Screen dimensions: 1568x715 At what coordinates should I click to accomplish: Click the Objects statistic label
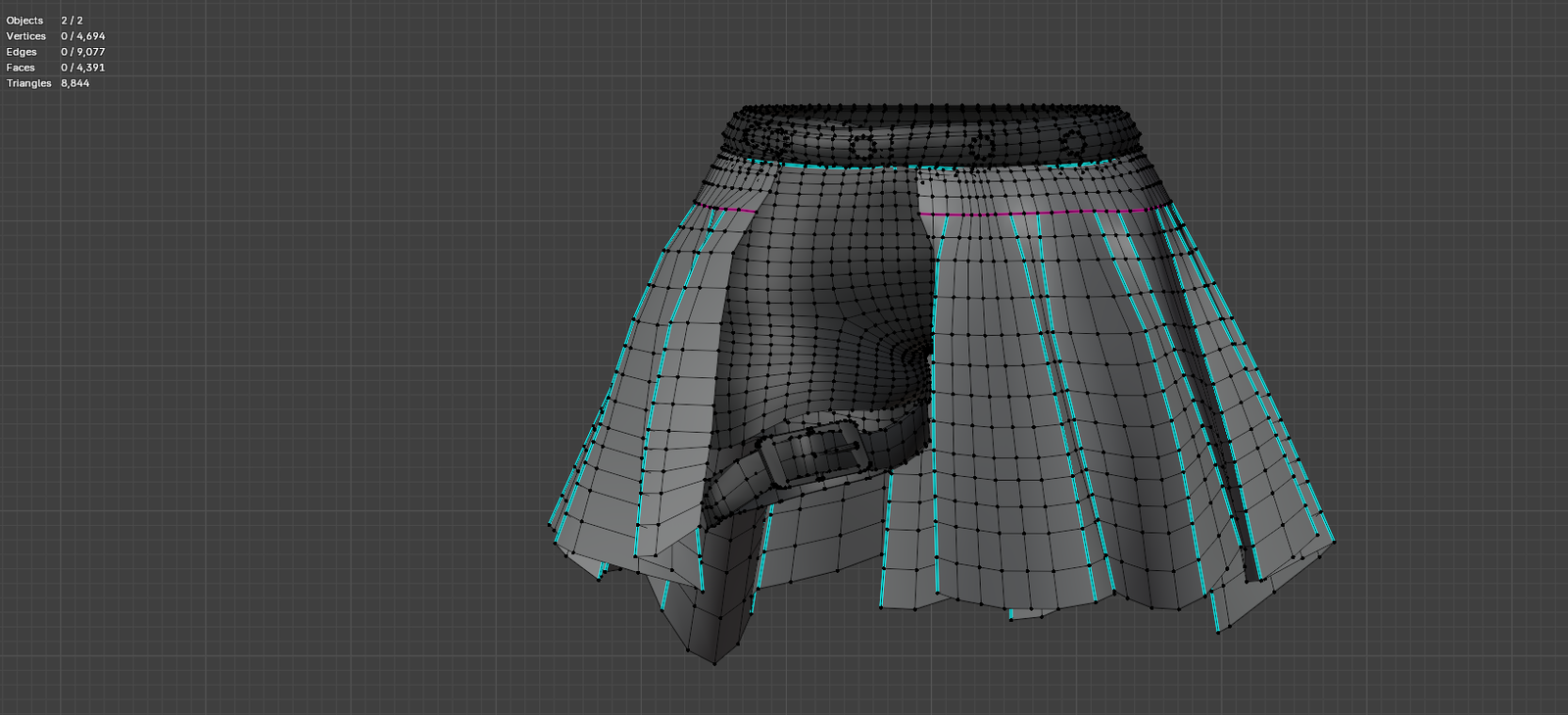(24, 21)
